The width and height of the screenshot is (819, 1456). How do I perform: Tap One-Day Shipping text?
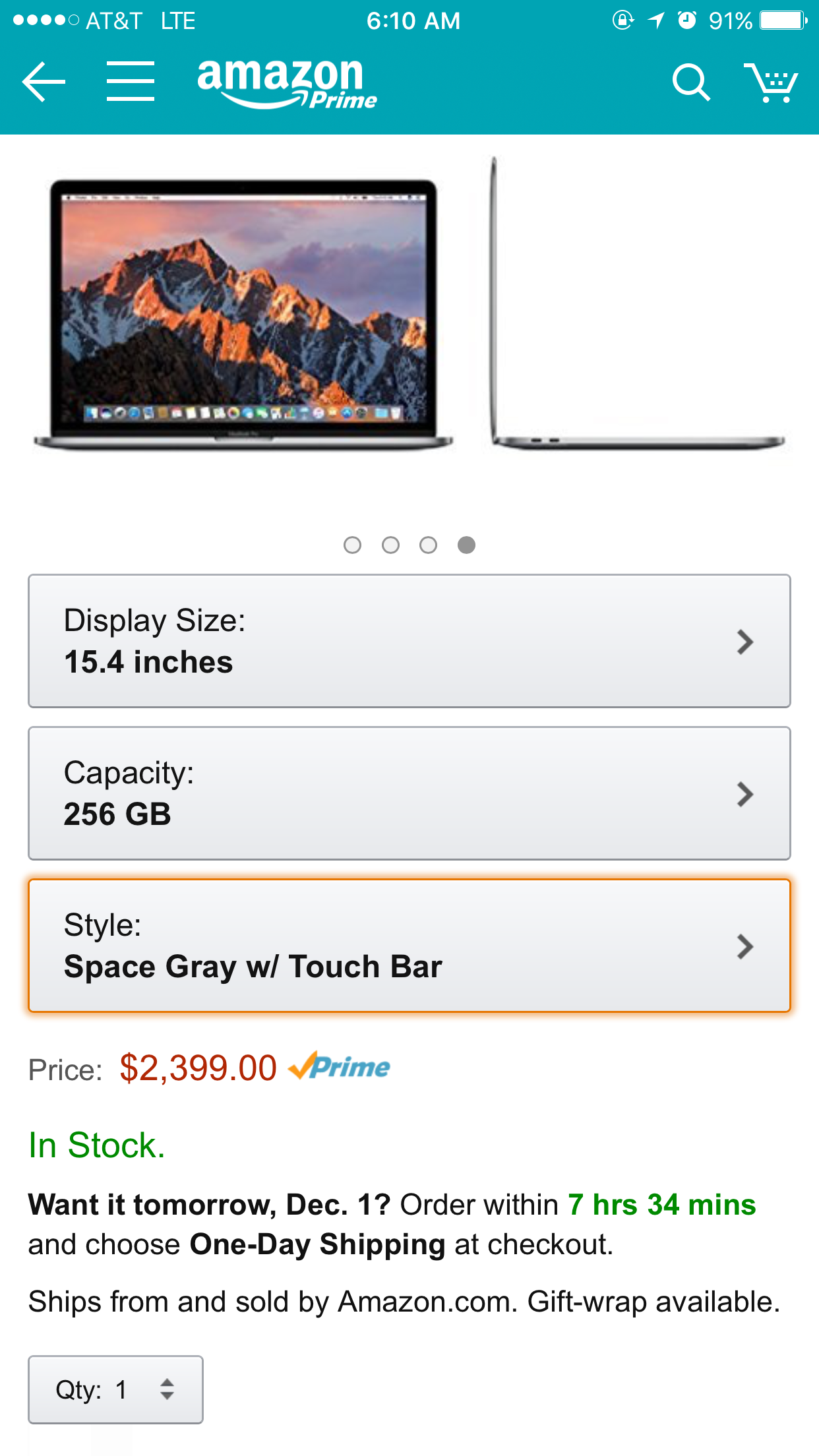pos(318,1244)
